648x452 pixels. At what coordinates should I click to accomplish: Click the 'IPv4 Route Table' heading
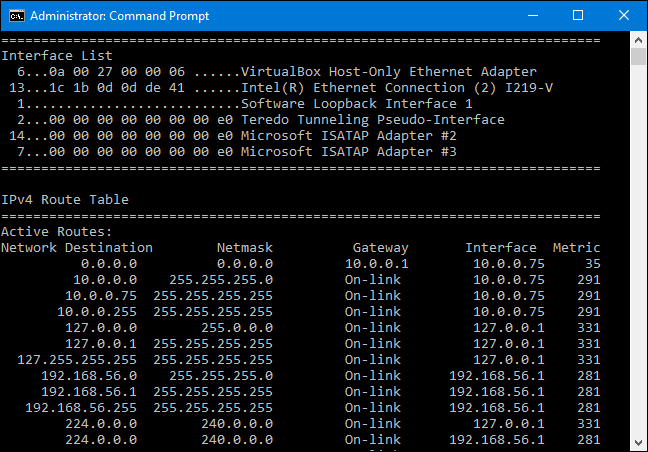[x=65, y=199]
